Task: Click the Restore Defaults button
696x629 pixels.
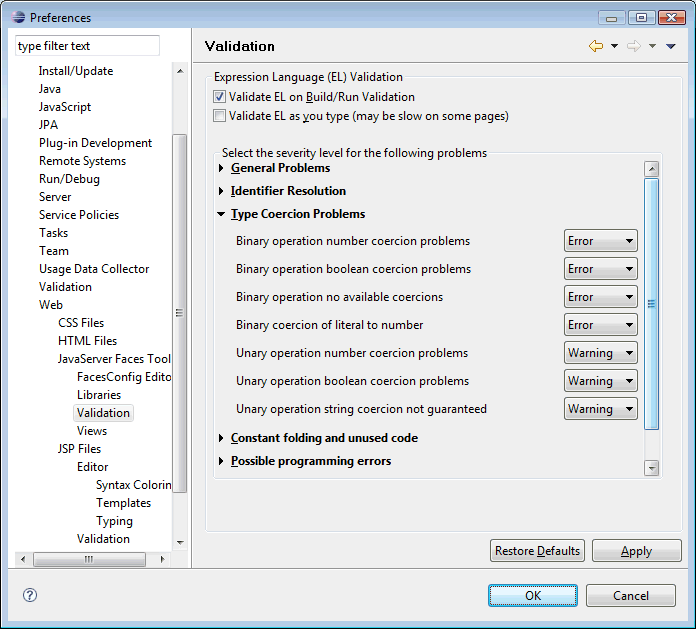Action: tap(537, 551)
